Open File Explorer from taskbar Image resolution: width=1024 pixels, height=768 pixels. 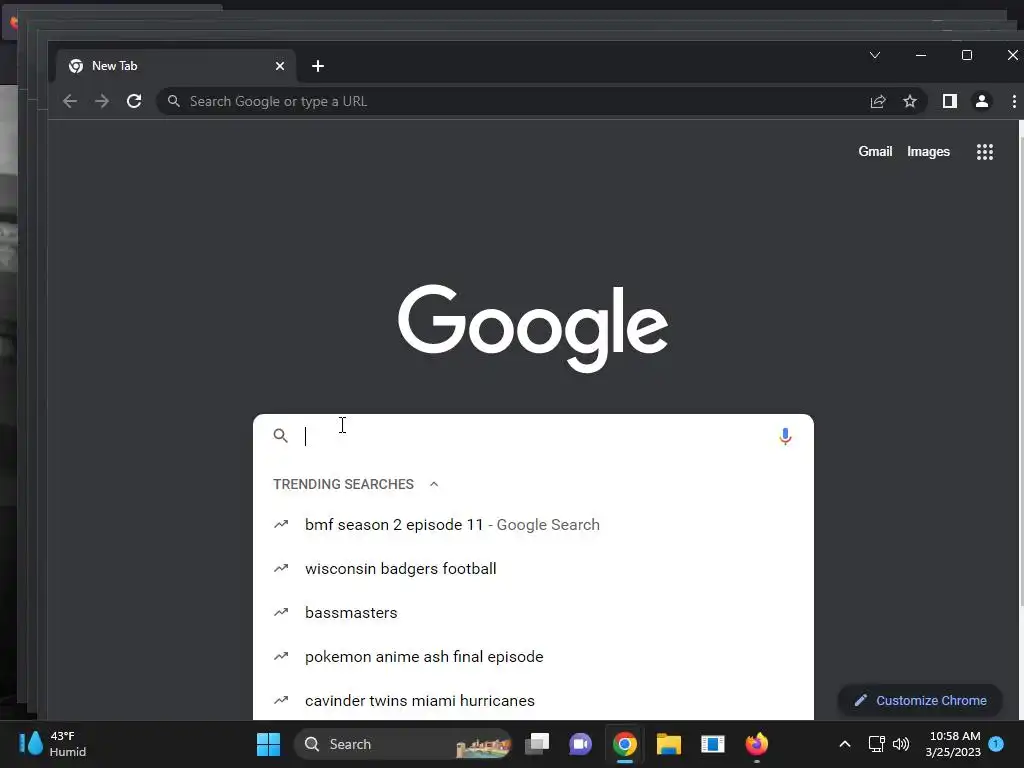point(669,744)
